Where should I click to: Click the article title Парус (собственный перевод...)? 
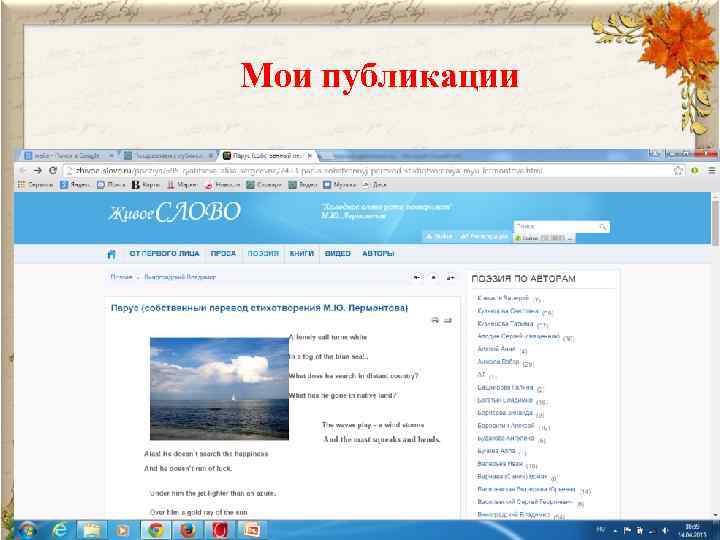[259, 308]
